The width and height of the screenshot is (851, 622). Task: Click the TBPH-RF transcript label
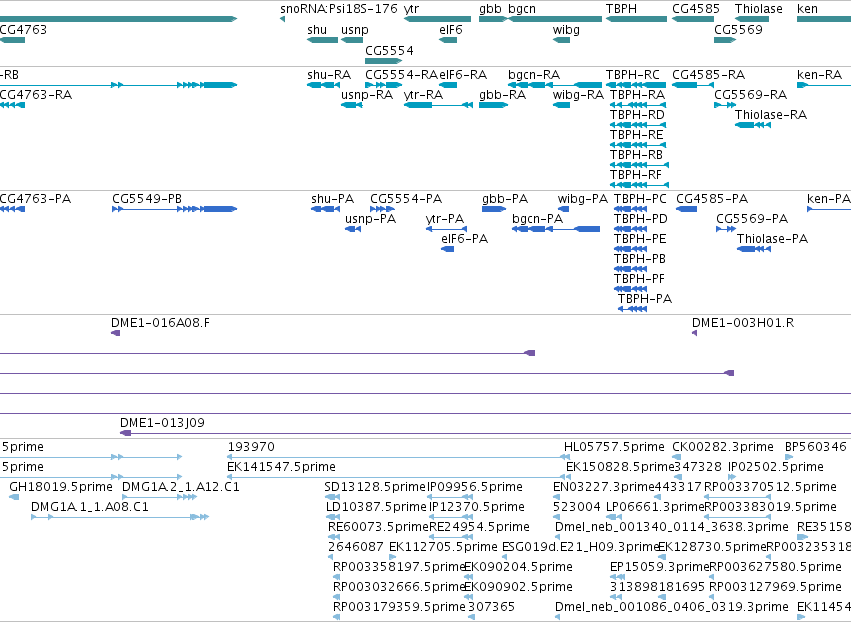click(636, 175)
